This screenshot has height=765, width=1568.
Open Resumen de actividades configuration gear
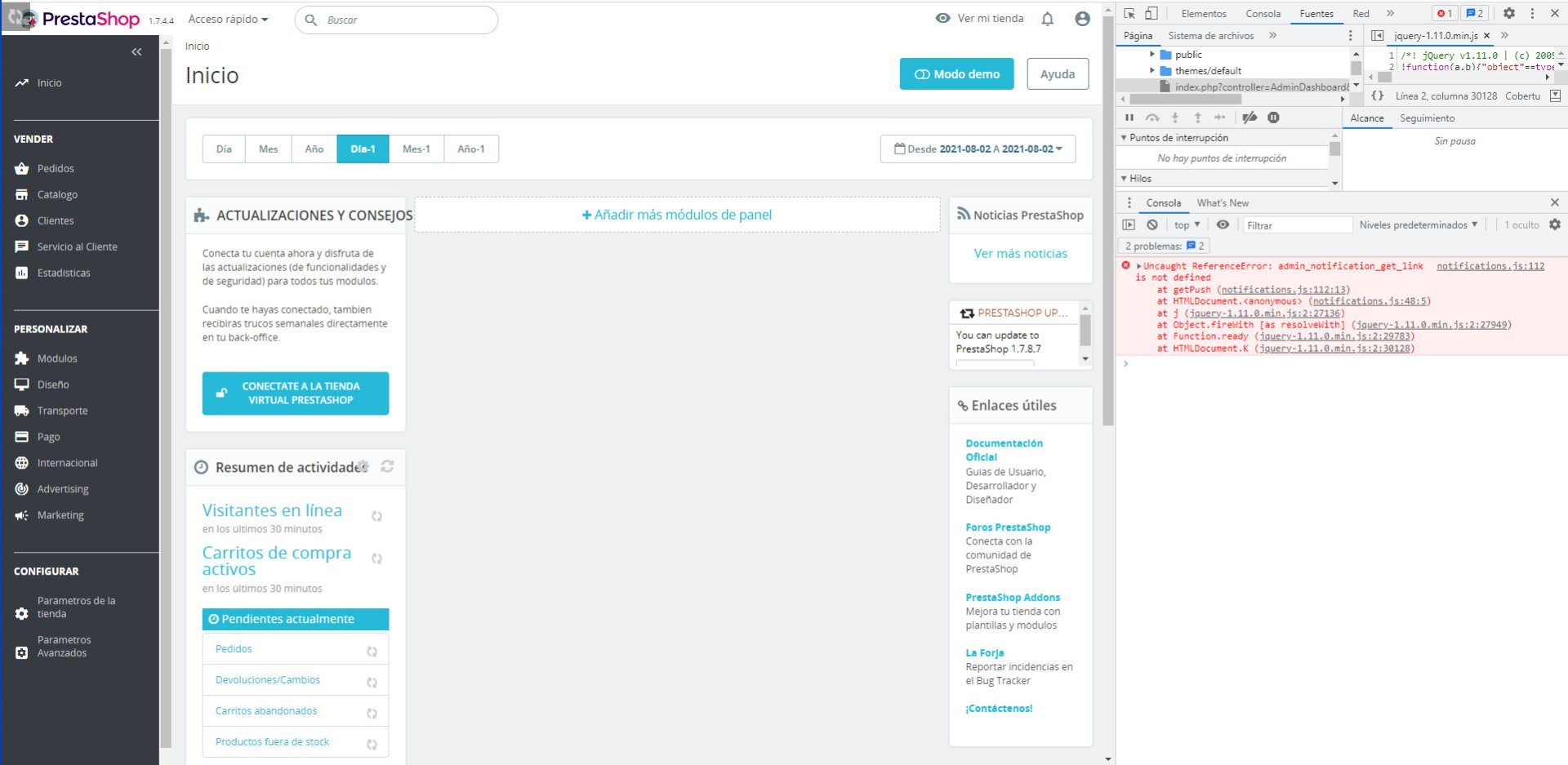(x=363, y=466)
